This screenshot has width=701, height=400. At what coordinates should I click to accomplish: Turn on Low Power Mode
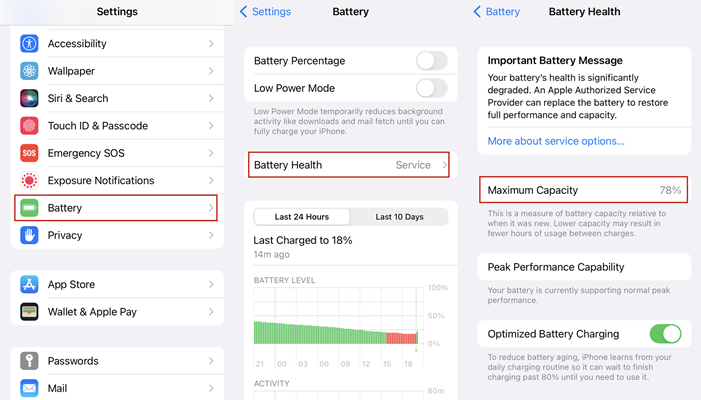(x=431, y=88)
